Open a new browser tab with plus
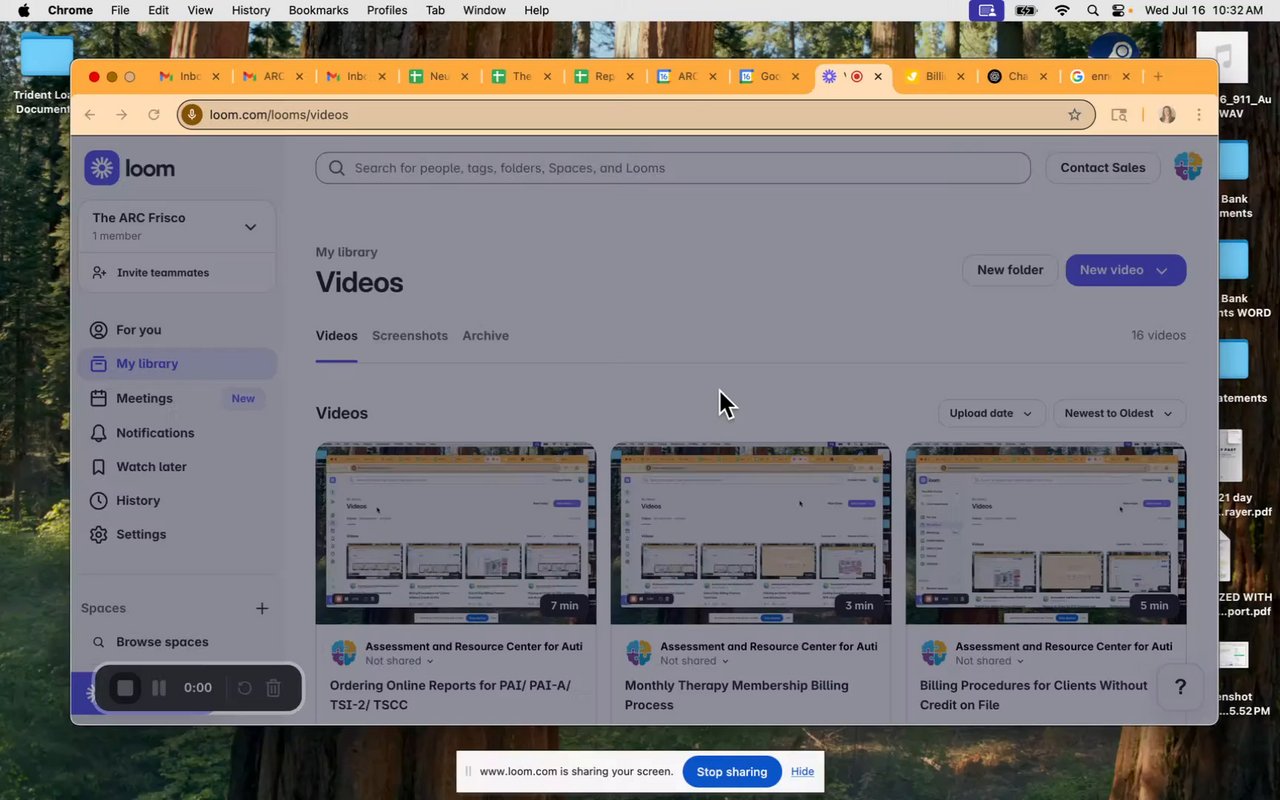1280x800 pixels. click(x=1158, y=76)
